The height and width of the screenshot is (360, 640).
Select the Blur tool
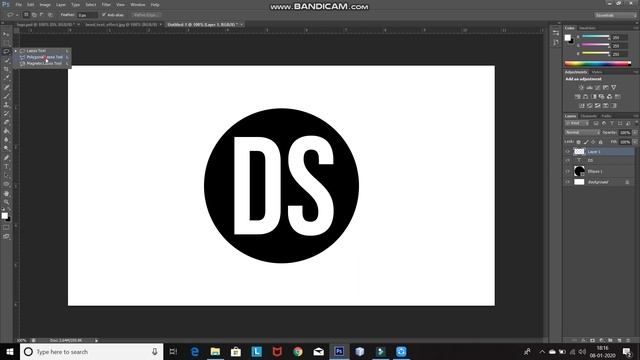coord(6,140)
